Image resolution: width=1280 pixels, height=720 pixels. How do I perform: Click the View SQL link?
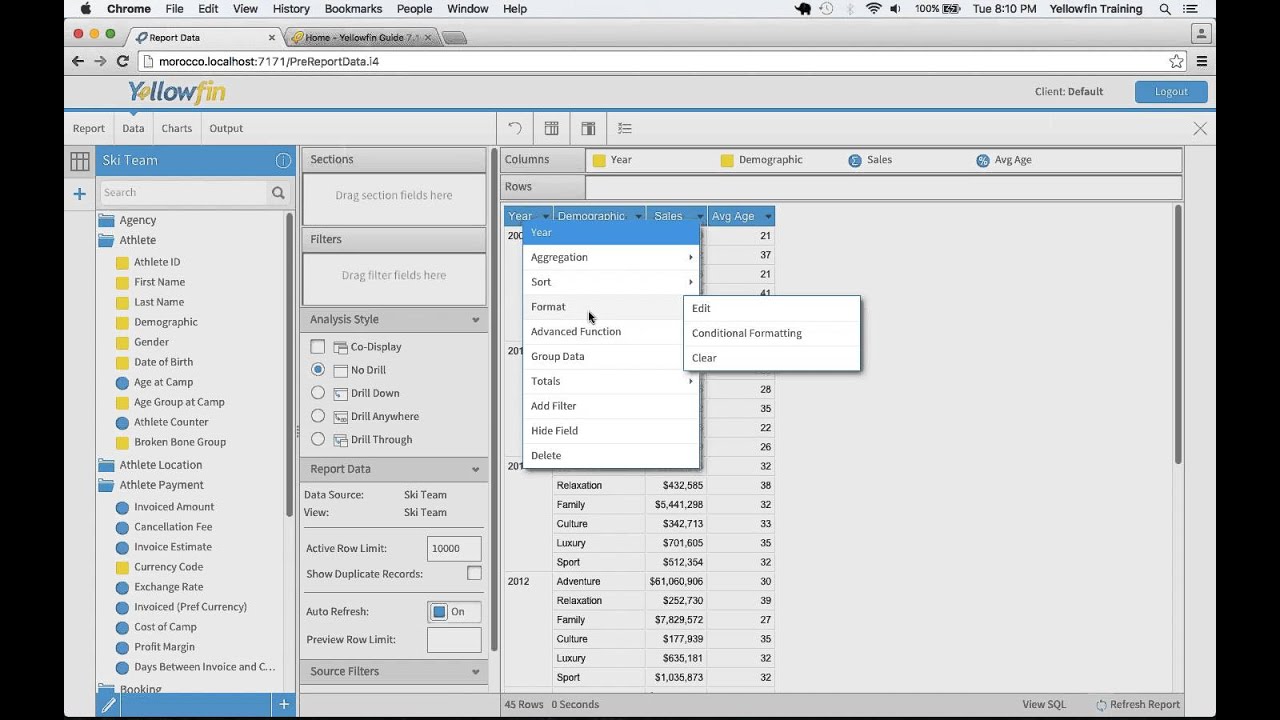(1044, 705)
